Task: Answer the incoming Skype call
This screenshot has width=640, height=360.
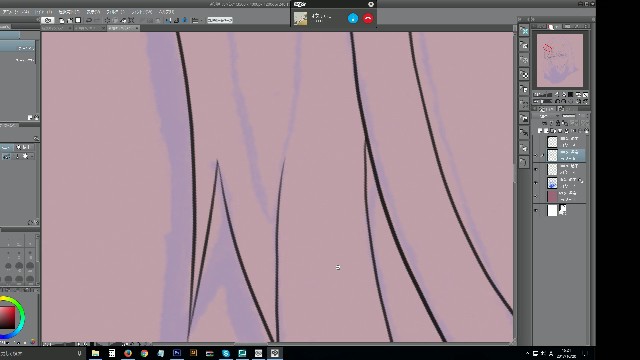Action: (353, 18)
